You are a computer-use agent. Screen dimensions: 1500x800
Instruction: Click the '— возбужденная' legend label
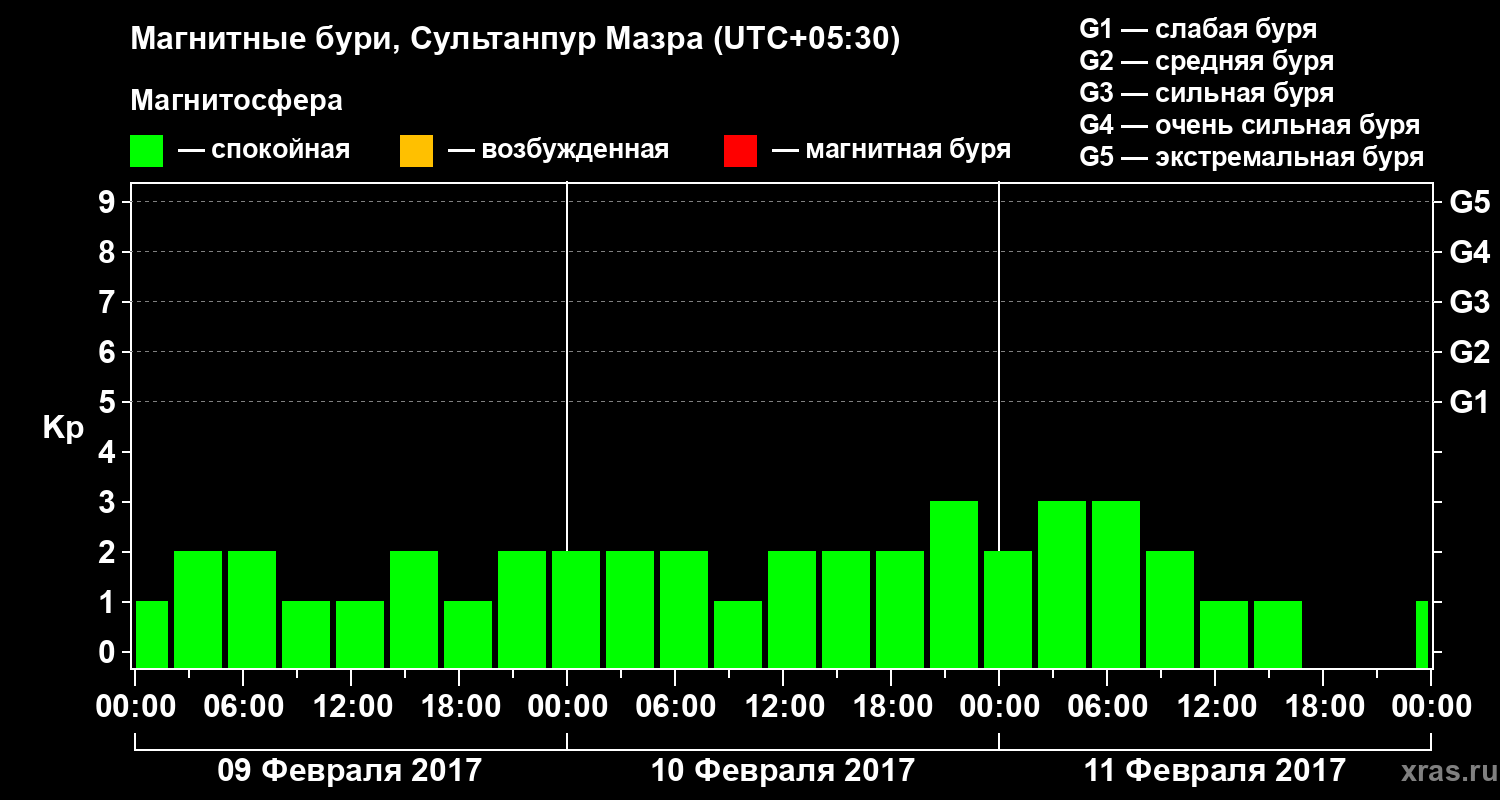pos(558,150)
